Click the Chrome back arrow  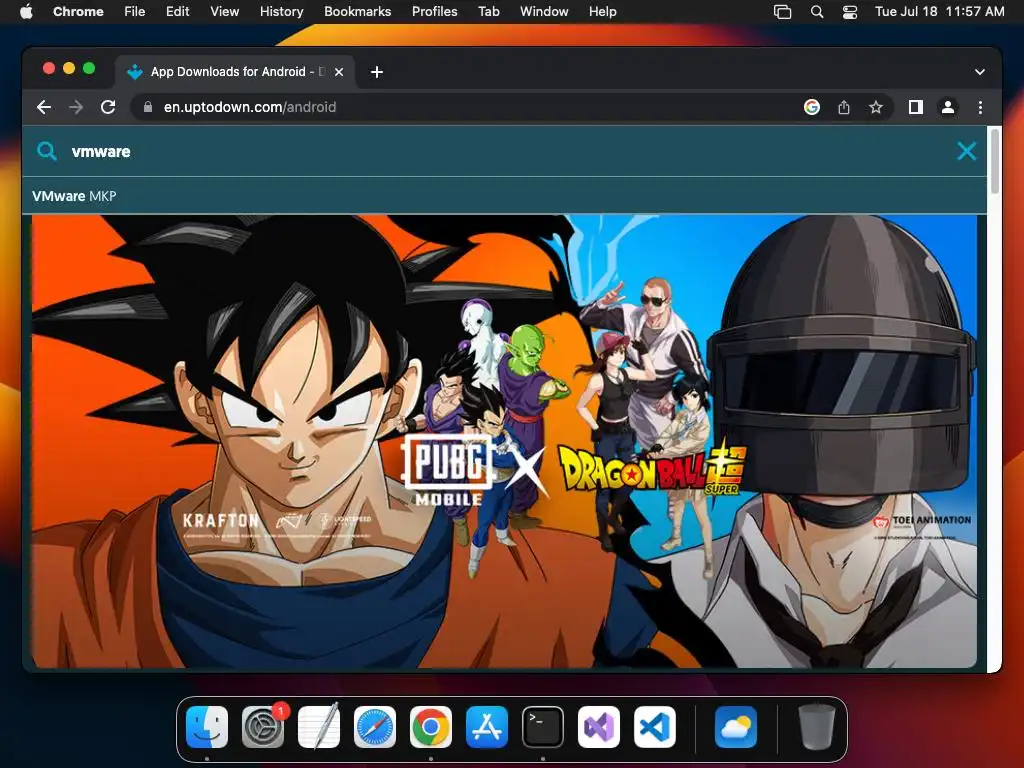44,107
